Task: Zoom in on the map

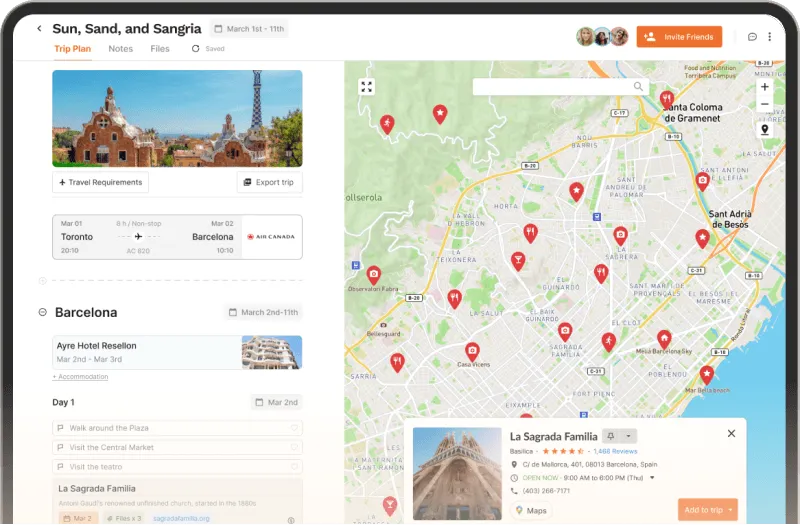Action: click(765, 87)
